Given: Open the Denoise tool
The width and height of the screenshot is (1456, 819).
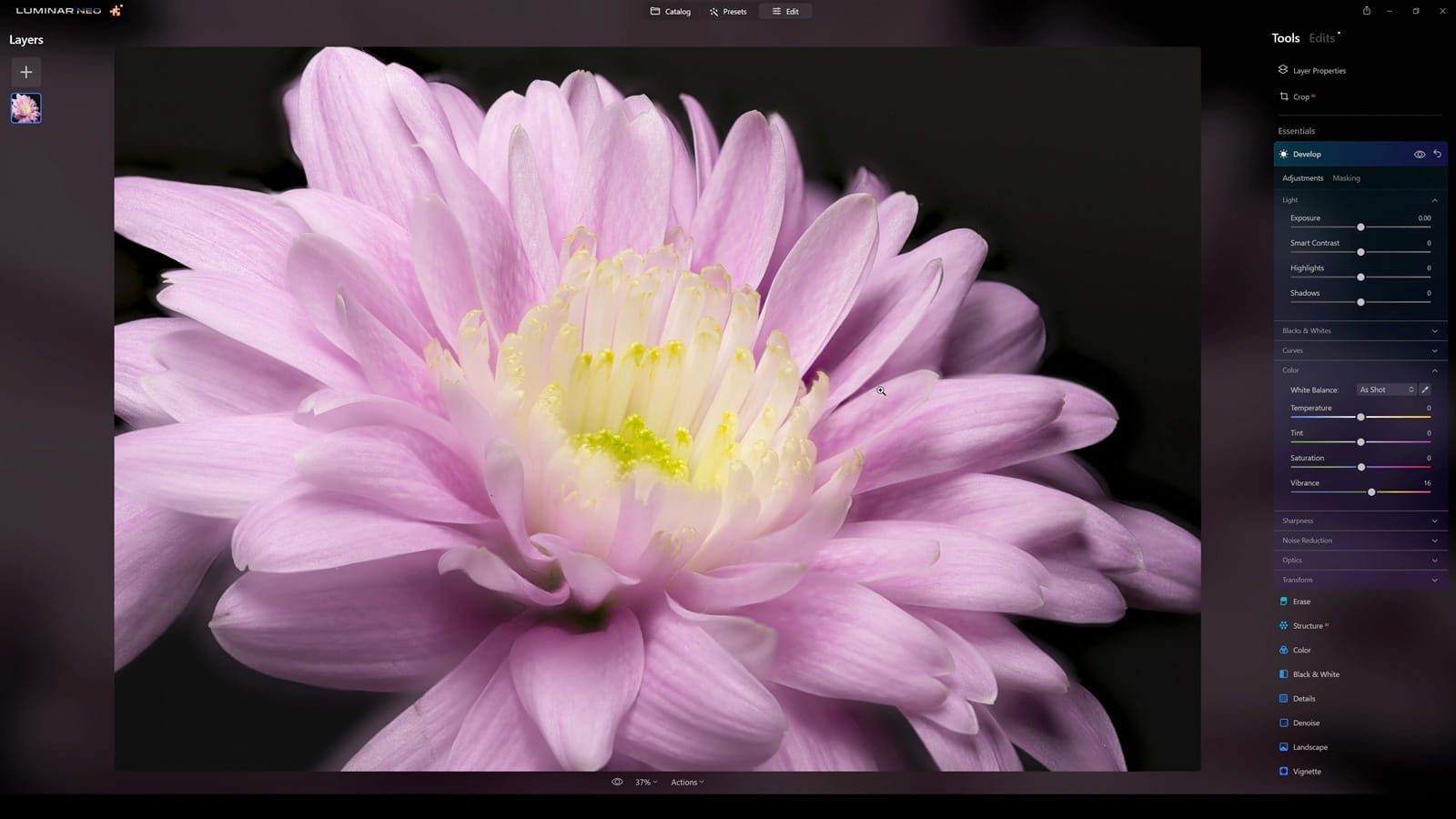Looking at the screenshot, I should pos(1299,723).
